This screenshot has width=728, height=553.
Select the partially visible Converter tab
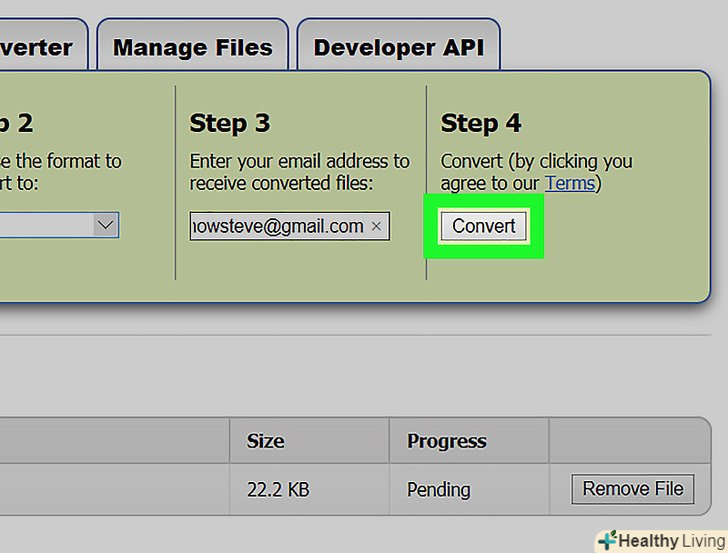click(x=38, y=47)
